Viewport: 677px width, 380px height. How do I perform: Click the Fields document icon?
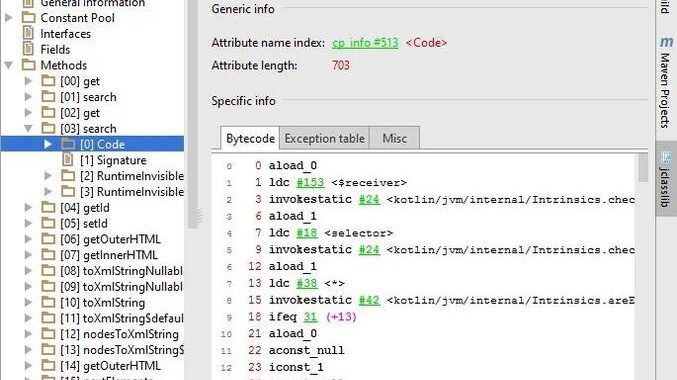(28, 49)
